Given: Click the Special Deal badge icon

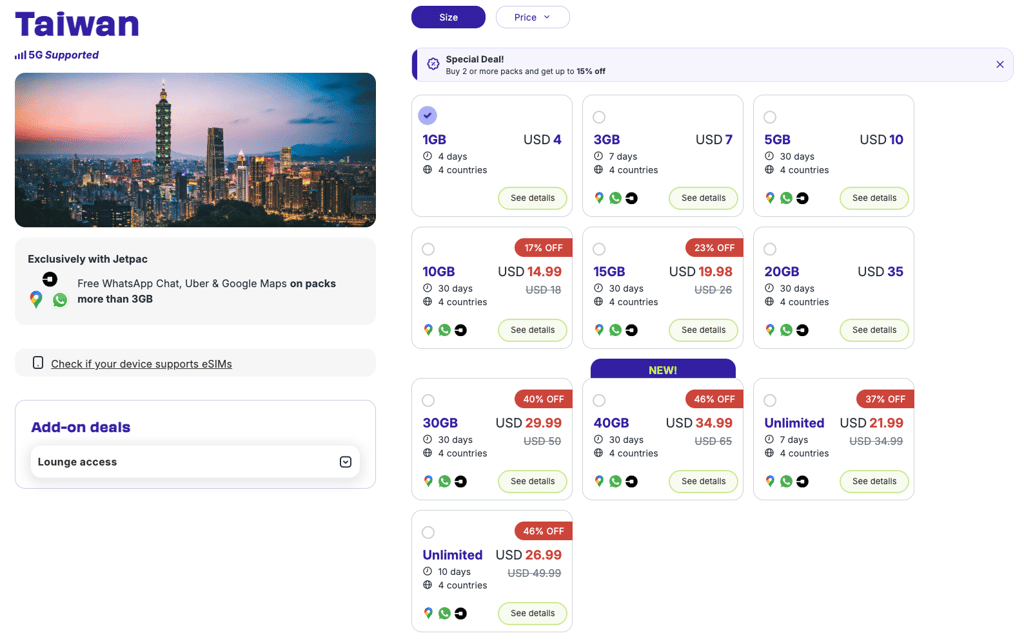Looking at the screenshot, I should coord(433,64).
